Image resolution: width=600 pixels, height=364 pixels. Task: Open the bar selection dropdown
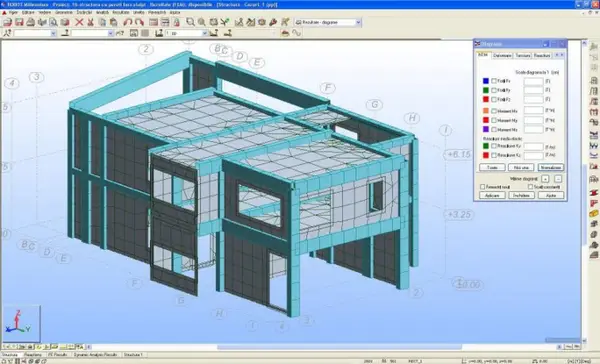pos(111,33)
